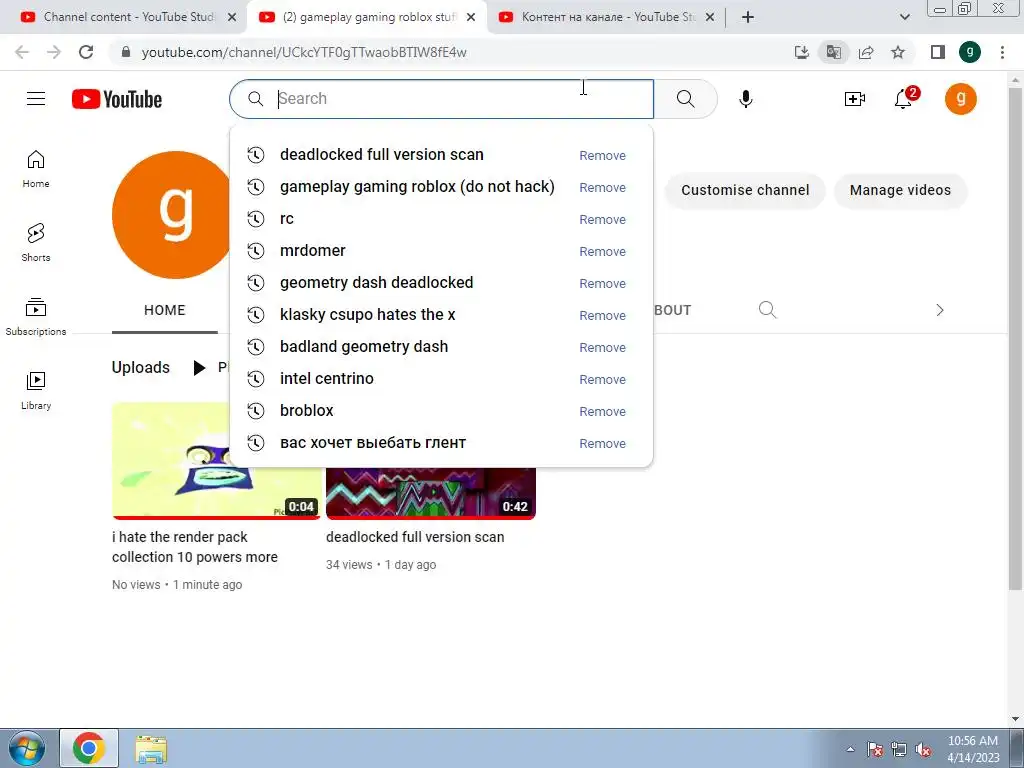Open a new browser tab

pos(748,17)
